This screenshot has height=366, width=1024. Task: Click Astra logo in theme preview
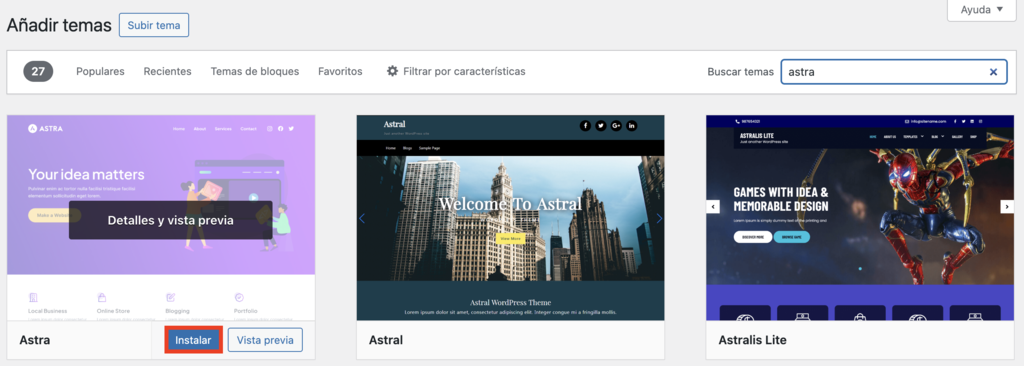click(46, 129)
